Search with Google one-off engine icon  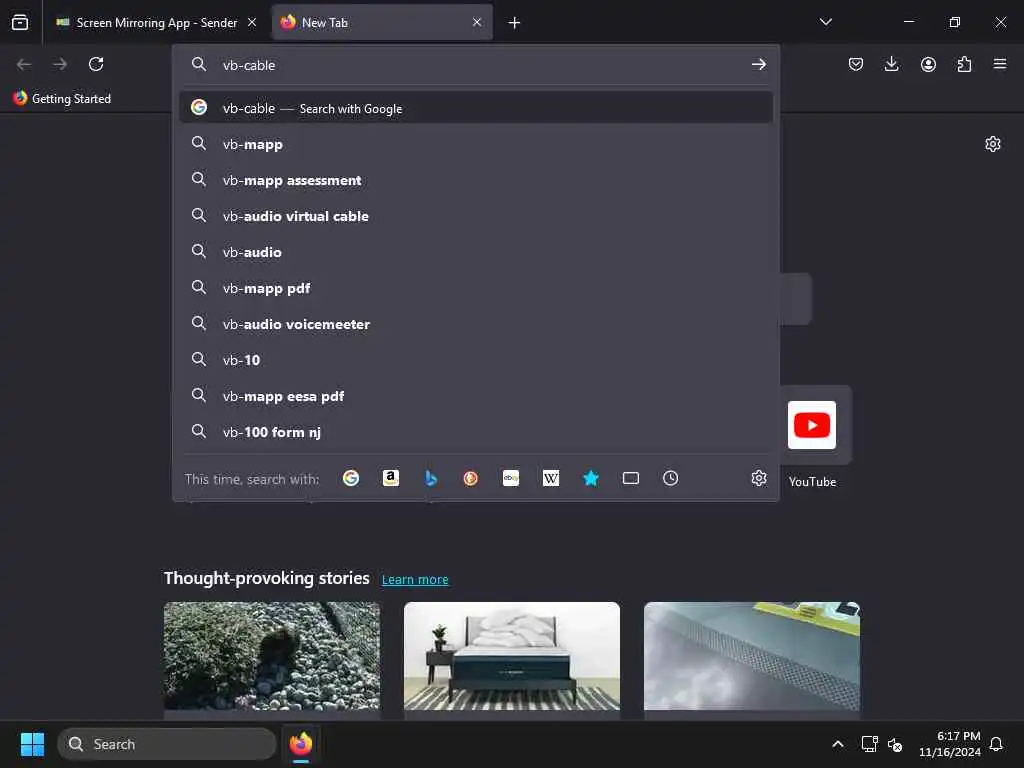point(351,478)
